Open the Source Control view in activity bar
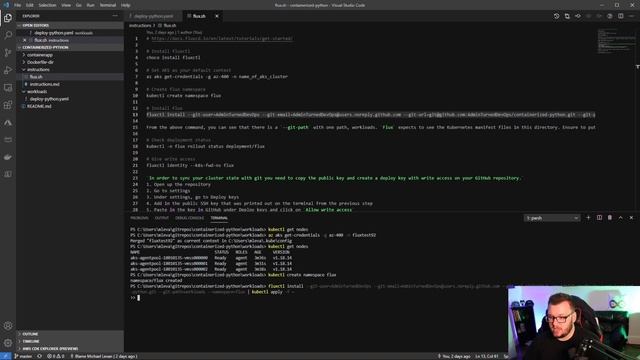640x360 pixels. (x=8, y=53)
